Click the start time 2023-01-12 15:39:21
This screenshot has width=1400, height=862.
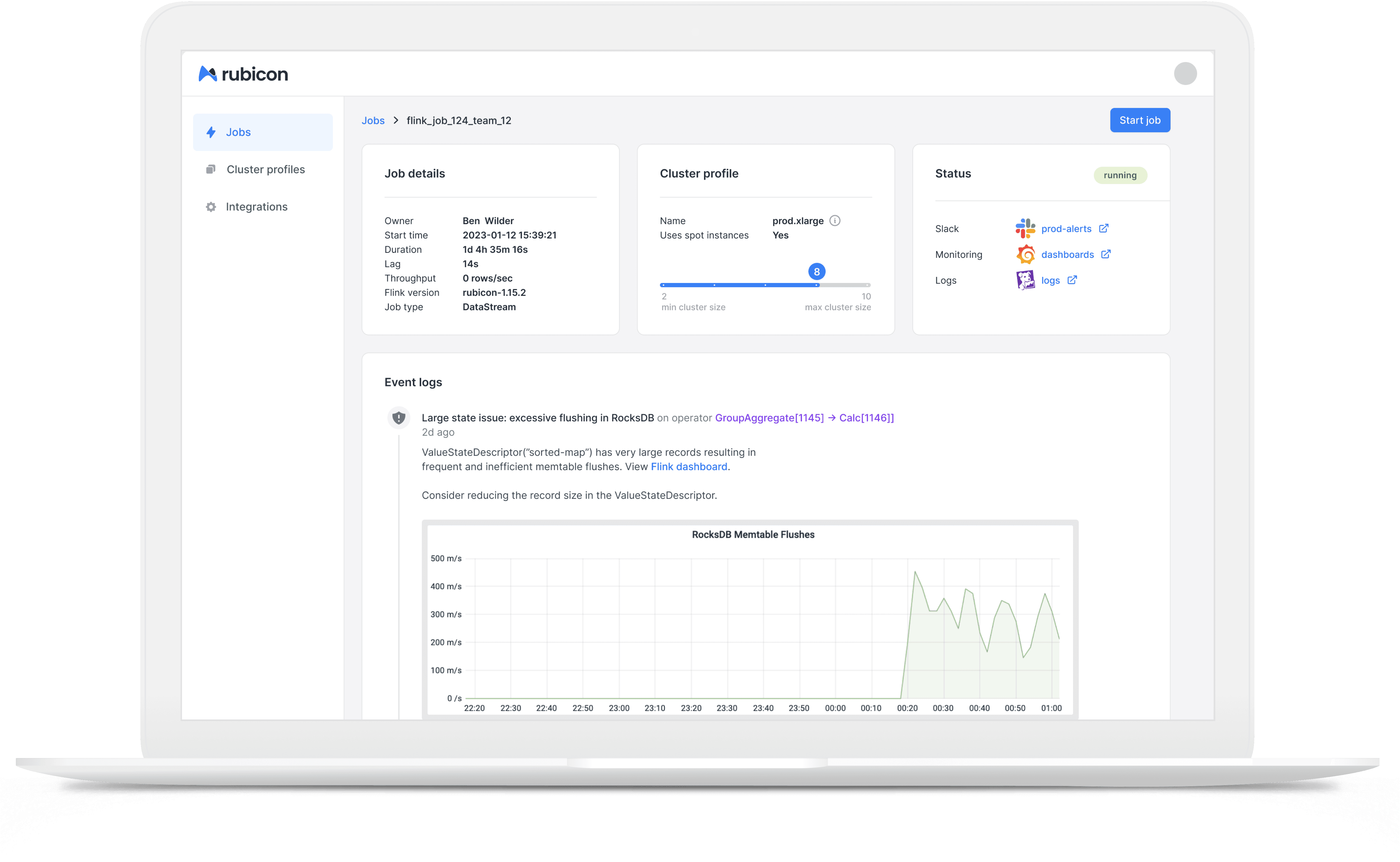click(x=509, y=235)
